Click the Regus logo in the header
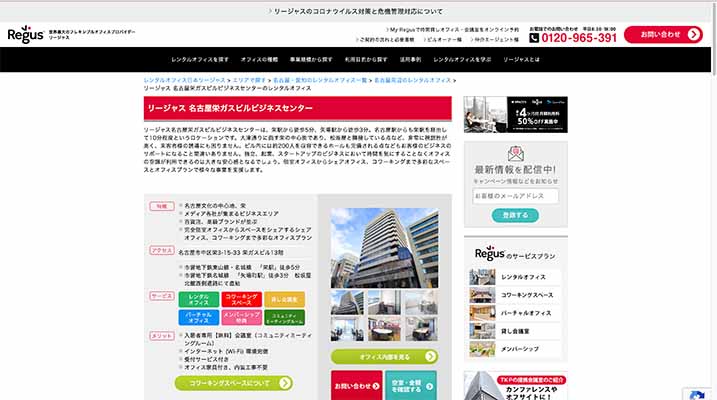Viewport: 717px width, 400px height. point(26,35)
